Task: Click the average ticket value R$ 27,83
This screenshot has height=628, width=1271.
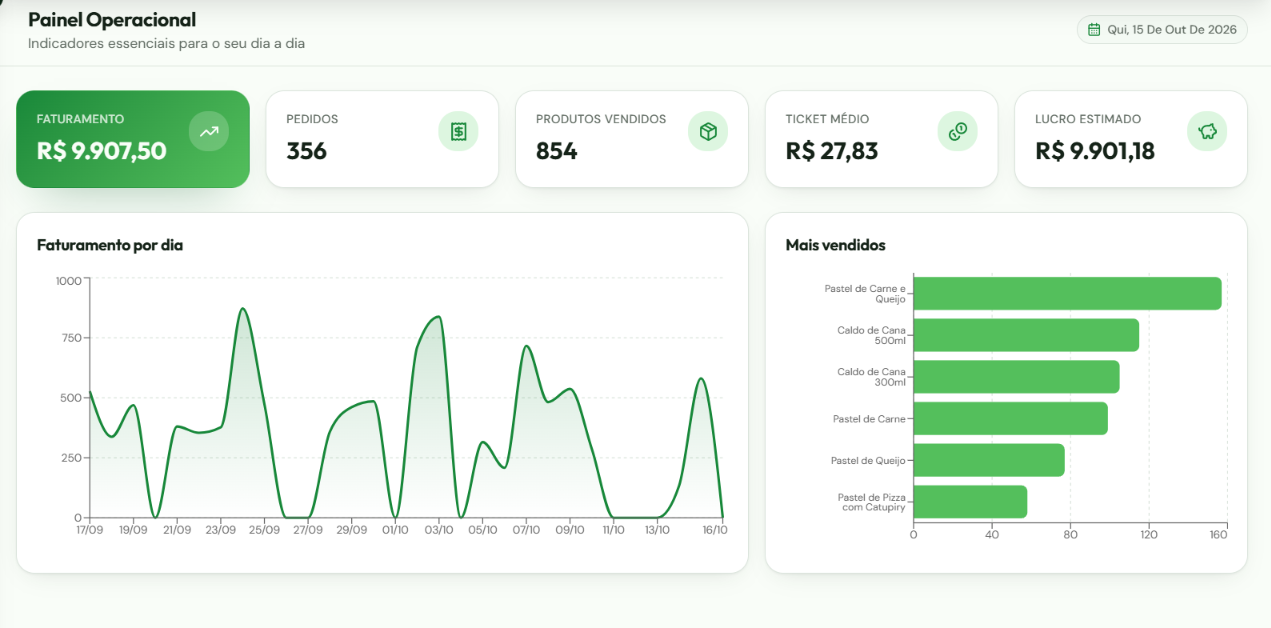Action: pos(832,151)
